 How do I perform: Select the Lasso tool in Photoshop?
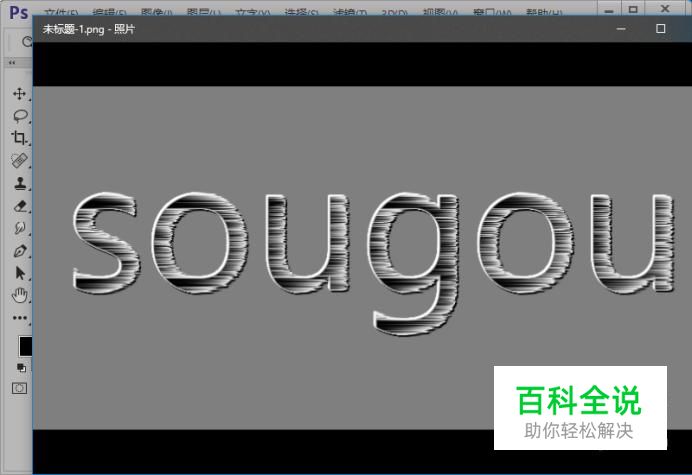click(x=20, y=116)
